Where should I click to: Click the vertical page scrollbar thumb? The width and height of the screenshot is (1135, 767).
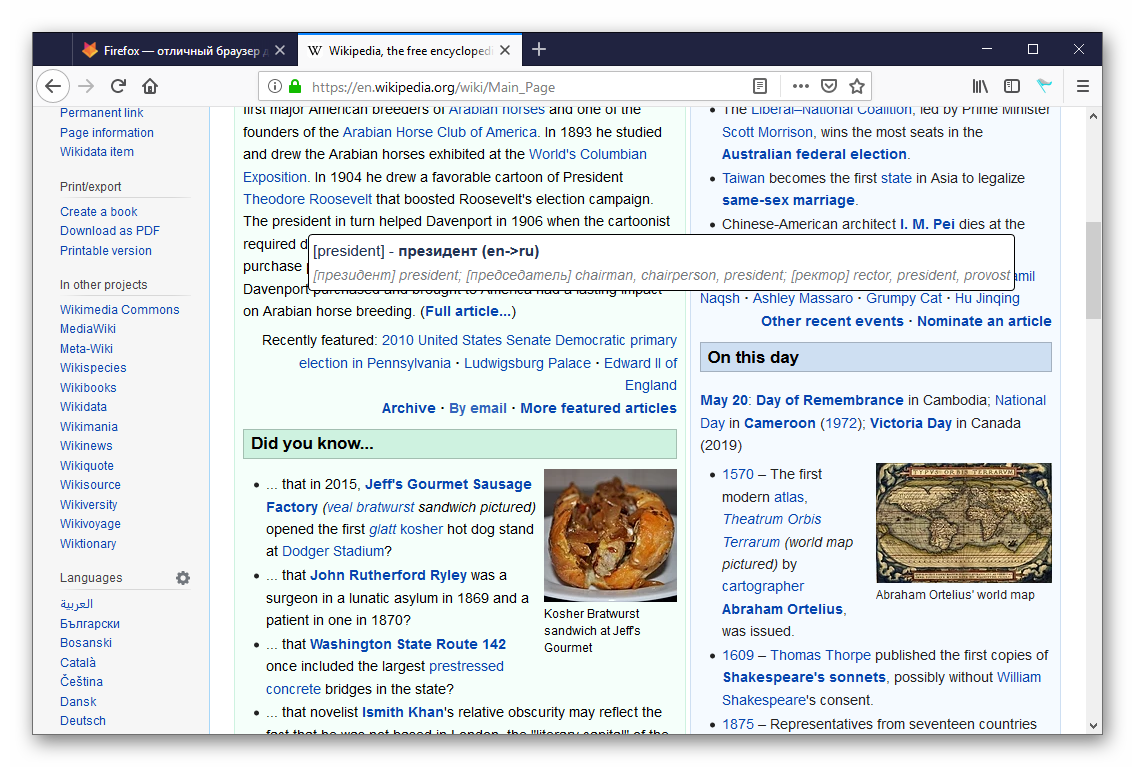(1093, 270)
